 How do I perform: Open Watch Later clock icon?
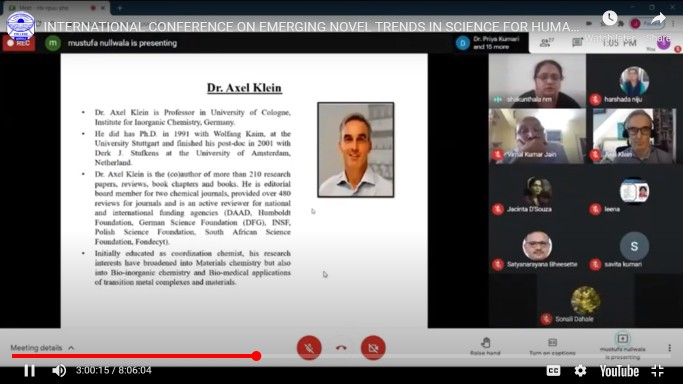[609, 18]
